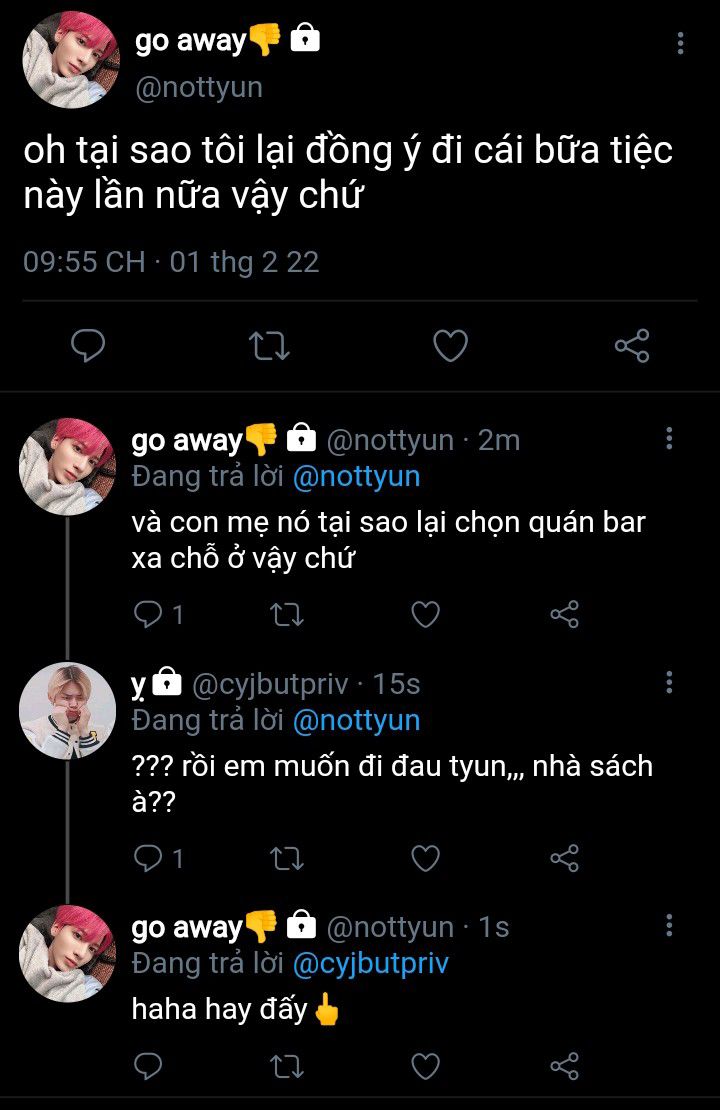This screenshot has width=720, height=1110.
Task: Reply to cyjbutpriv's bookstore tweet
Action: pos(148,858)
